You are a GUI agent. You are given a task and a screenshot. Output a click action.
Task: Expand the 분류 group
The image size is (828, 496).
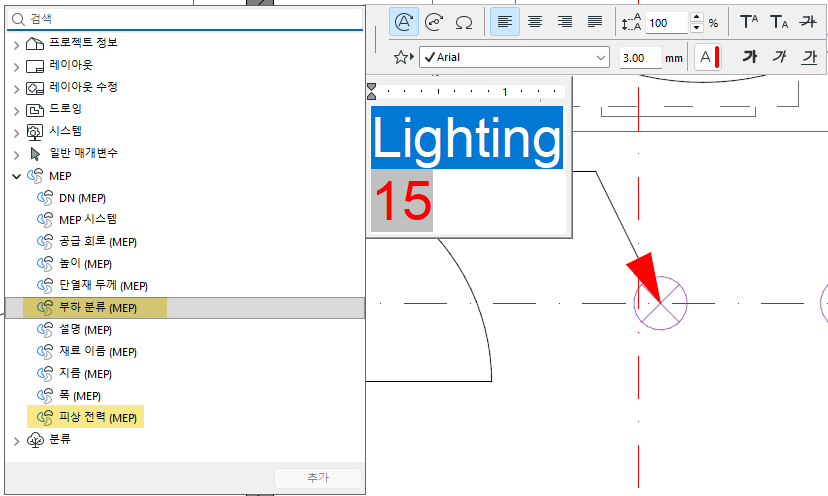click(16, 441)
